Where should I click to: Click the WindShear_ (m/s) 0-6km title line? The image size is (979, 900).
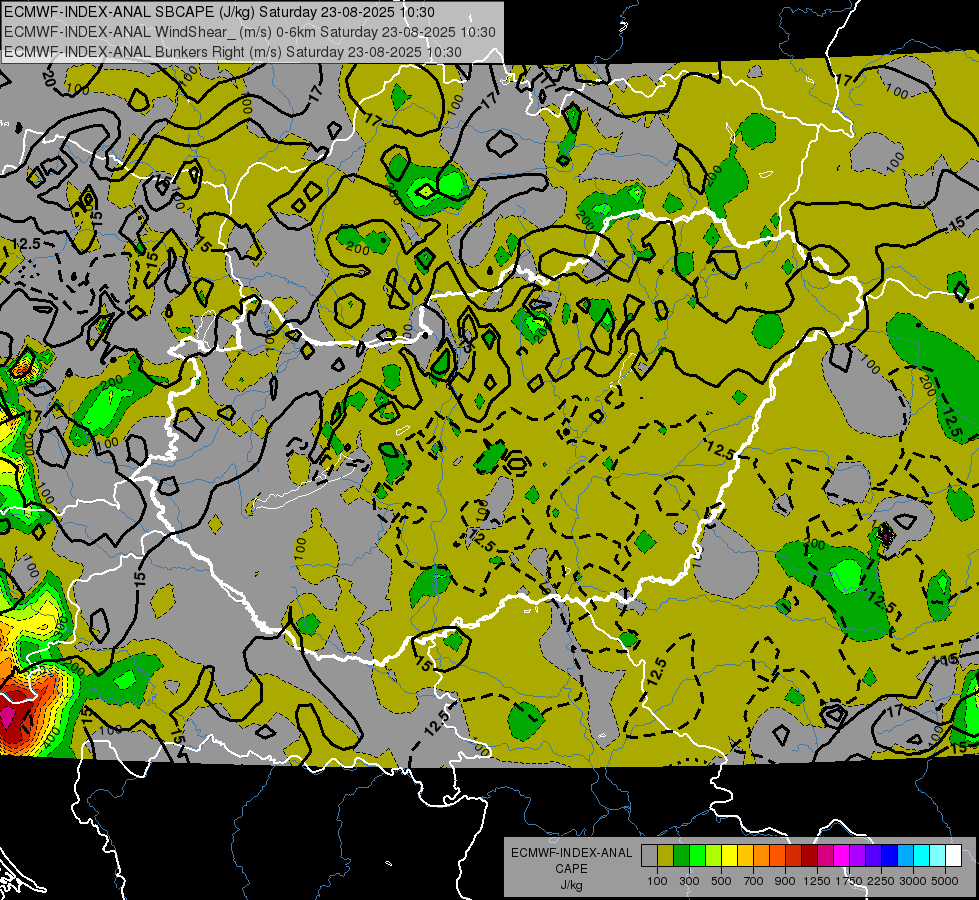250,32
